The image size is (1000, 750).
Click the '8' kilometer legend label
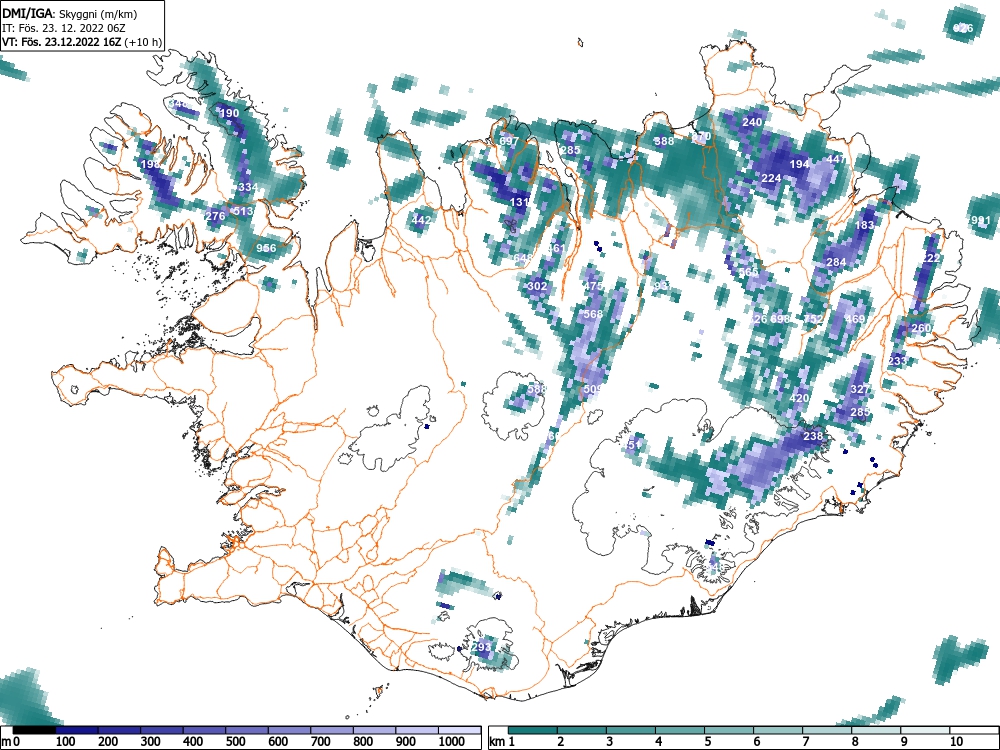855,742
